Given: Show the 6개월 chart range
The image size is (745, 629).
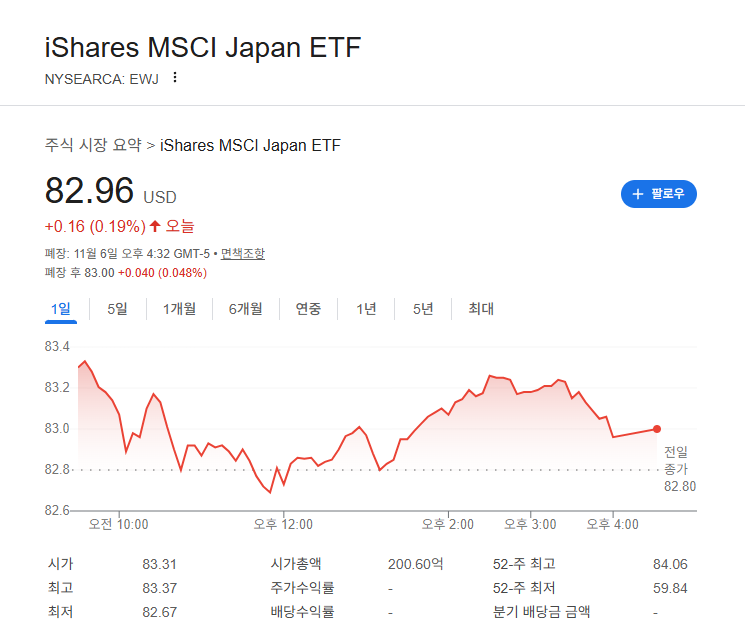Looking at the screenshot, I should [246, 309].
